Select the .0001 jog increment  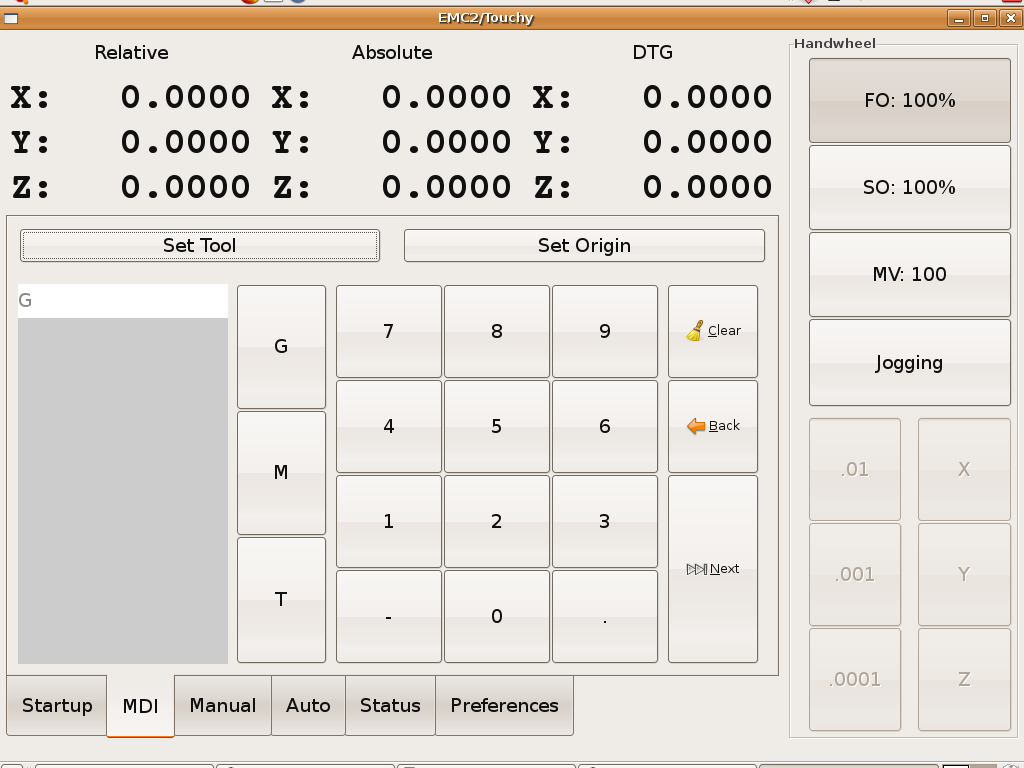pyautogui.click(x=855, y=680)
